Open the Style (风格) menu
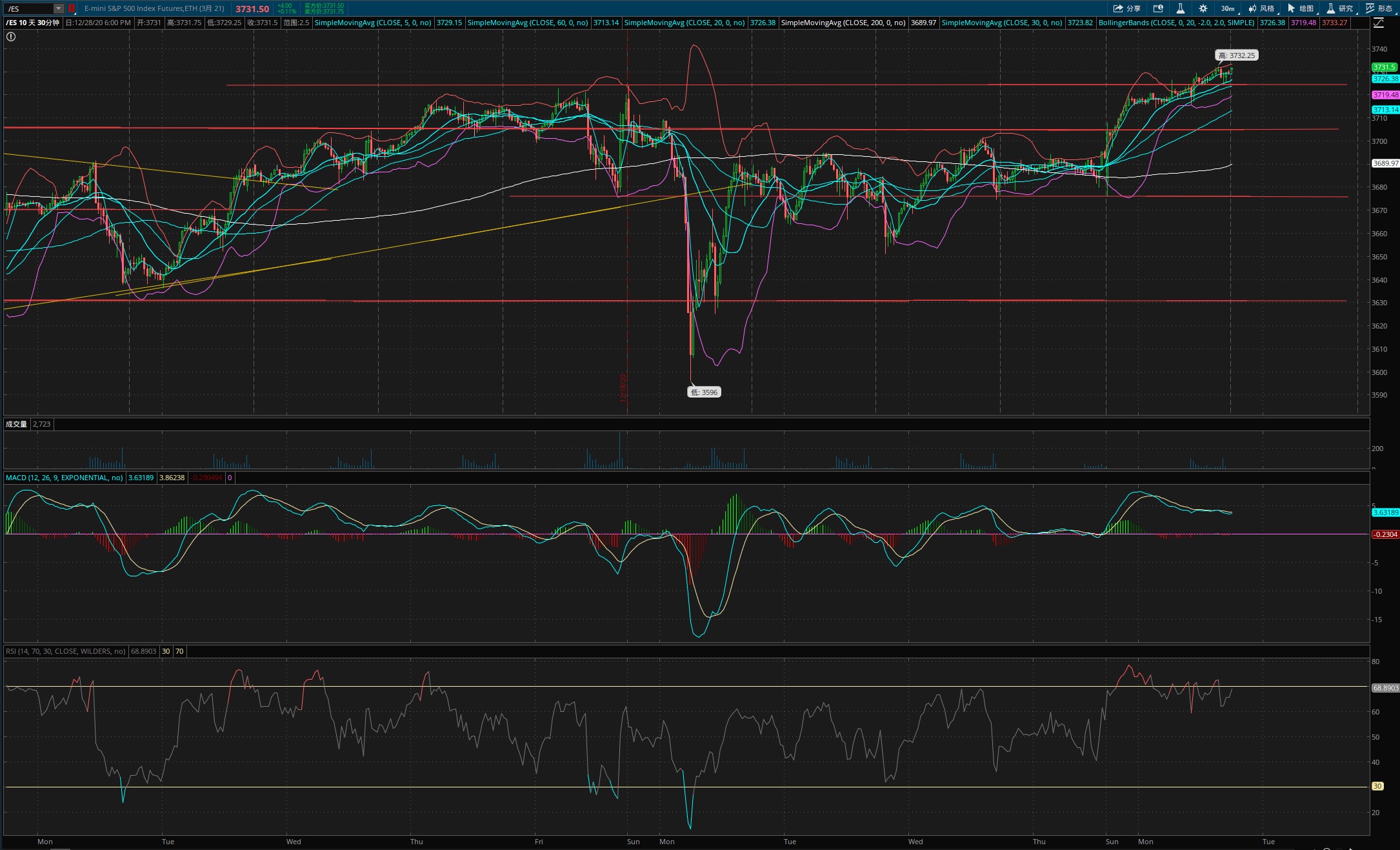The image size is (1400, 850). point(1261,8)
